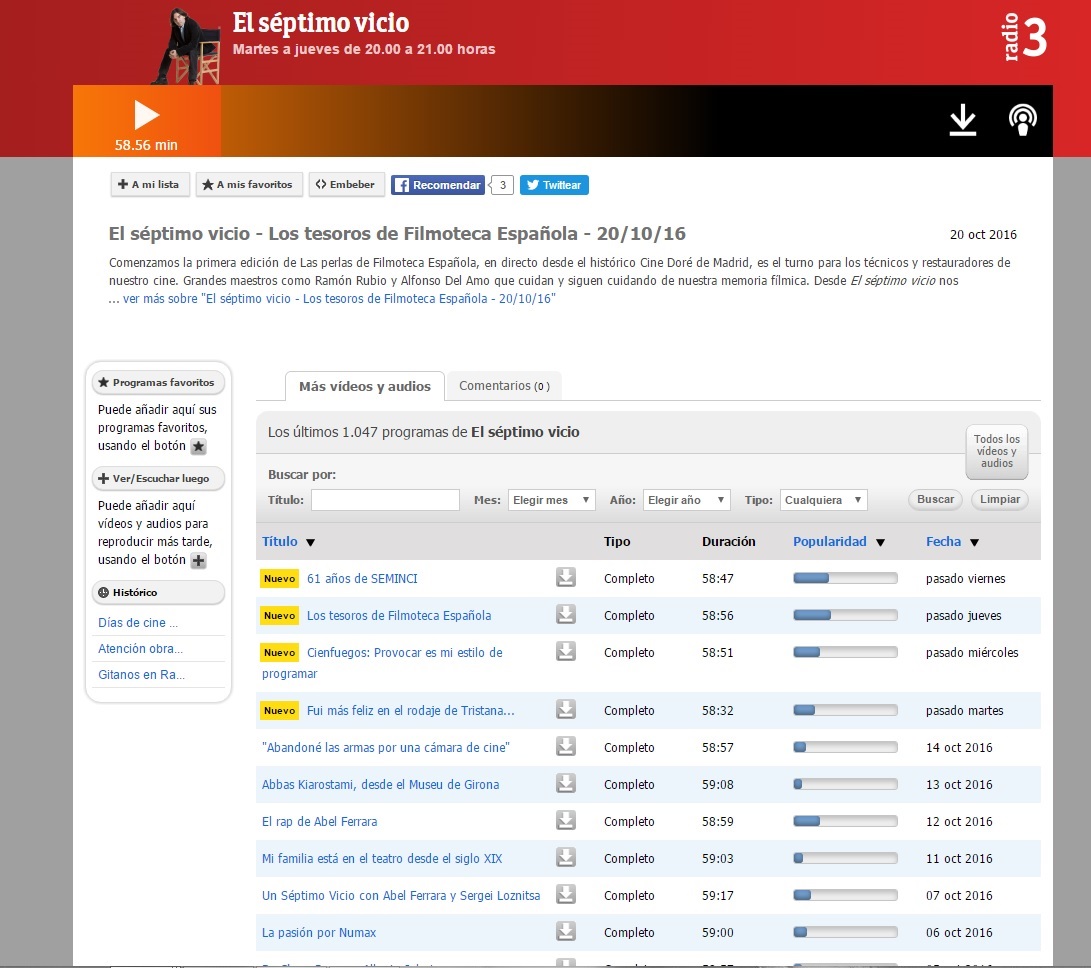Switch to Comentarios tab
The width and height of the screenshot is (1091, 968).
click(504, 386)
